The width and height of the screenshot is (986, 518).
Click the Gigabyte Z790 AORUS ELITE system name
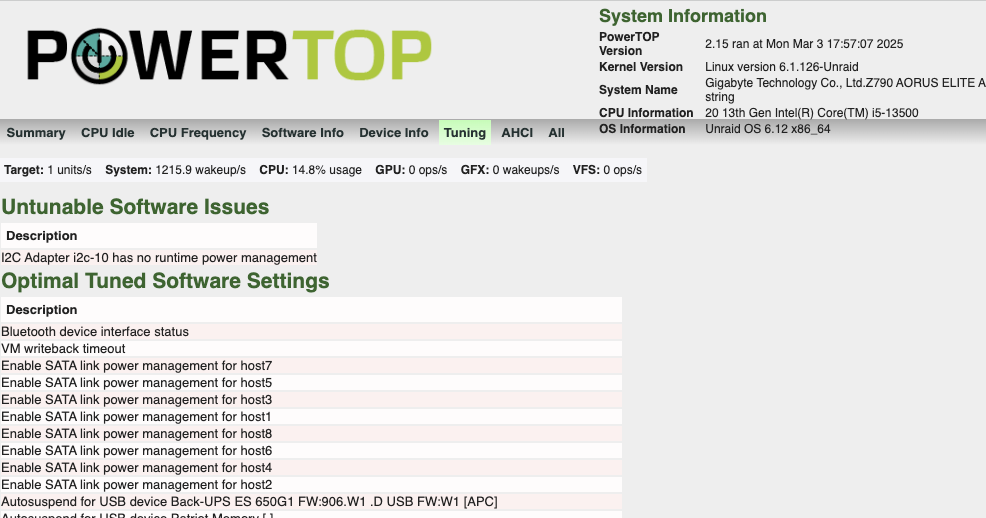845,90
